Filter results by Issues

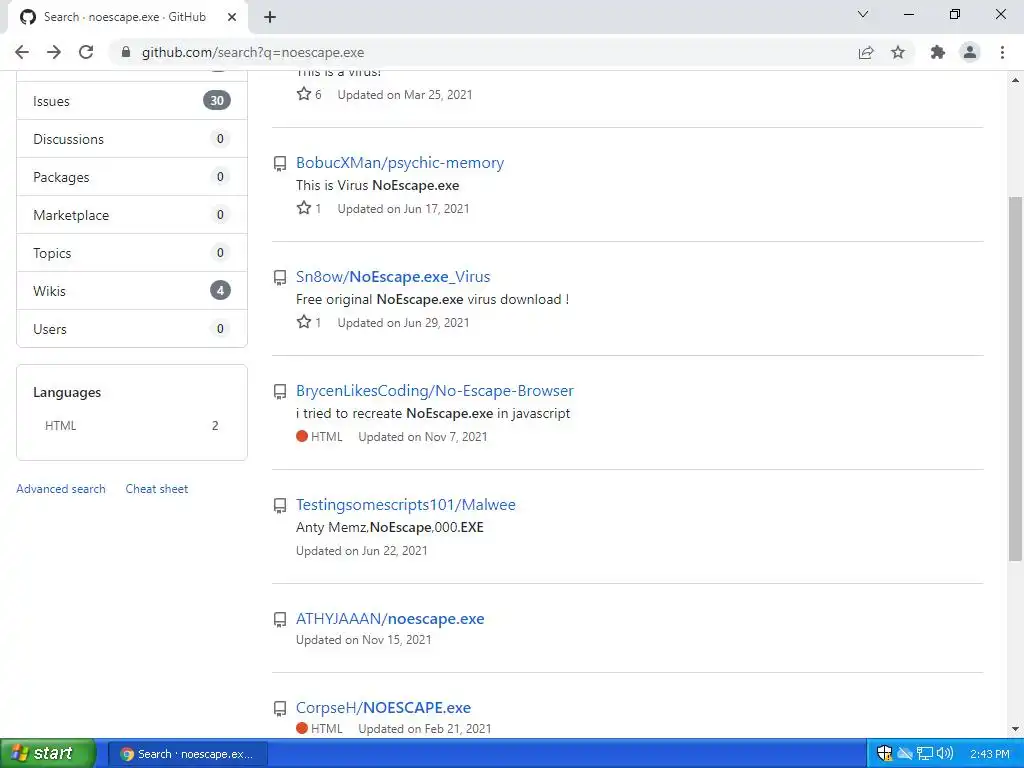132,101
